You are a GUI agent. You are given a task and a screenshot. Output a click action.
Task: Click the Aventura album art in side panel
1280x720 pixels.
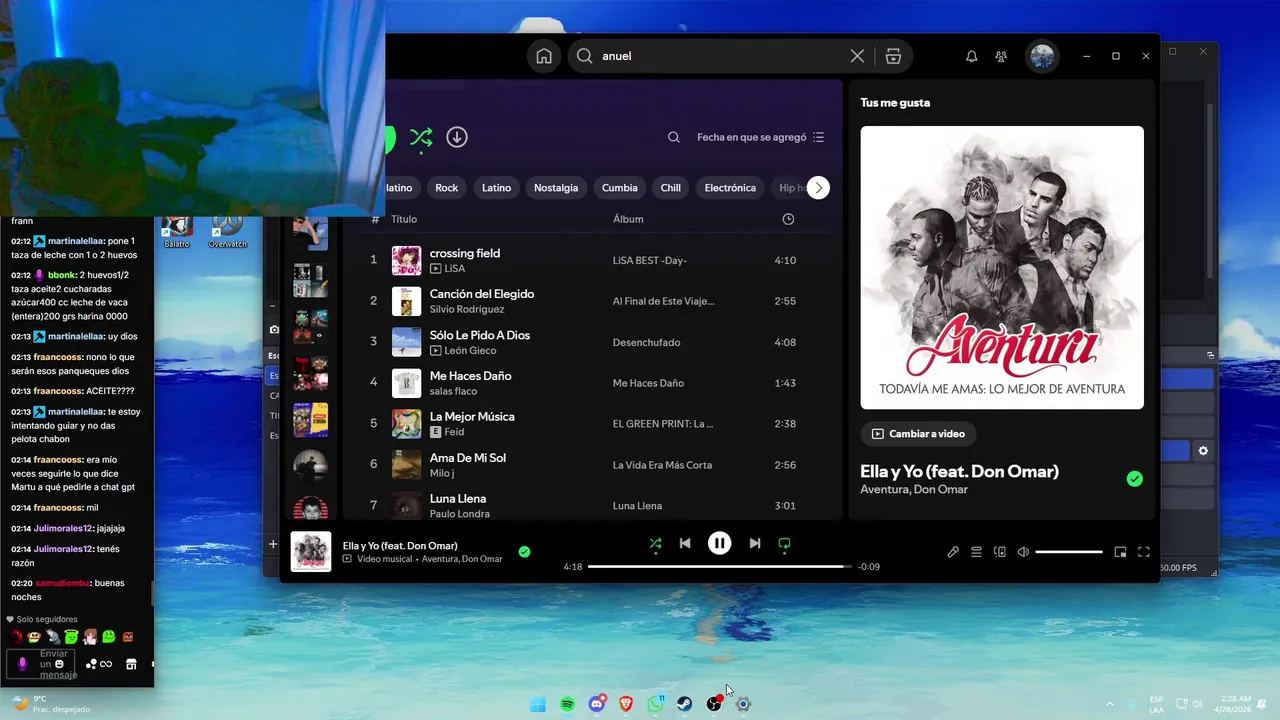click(x=1002, y=267)
